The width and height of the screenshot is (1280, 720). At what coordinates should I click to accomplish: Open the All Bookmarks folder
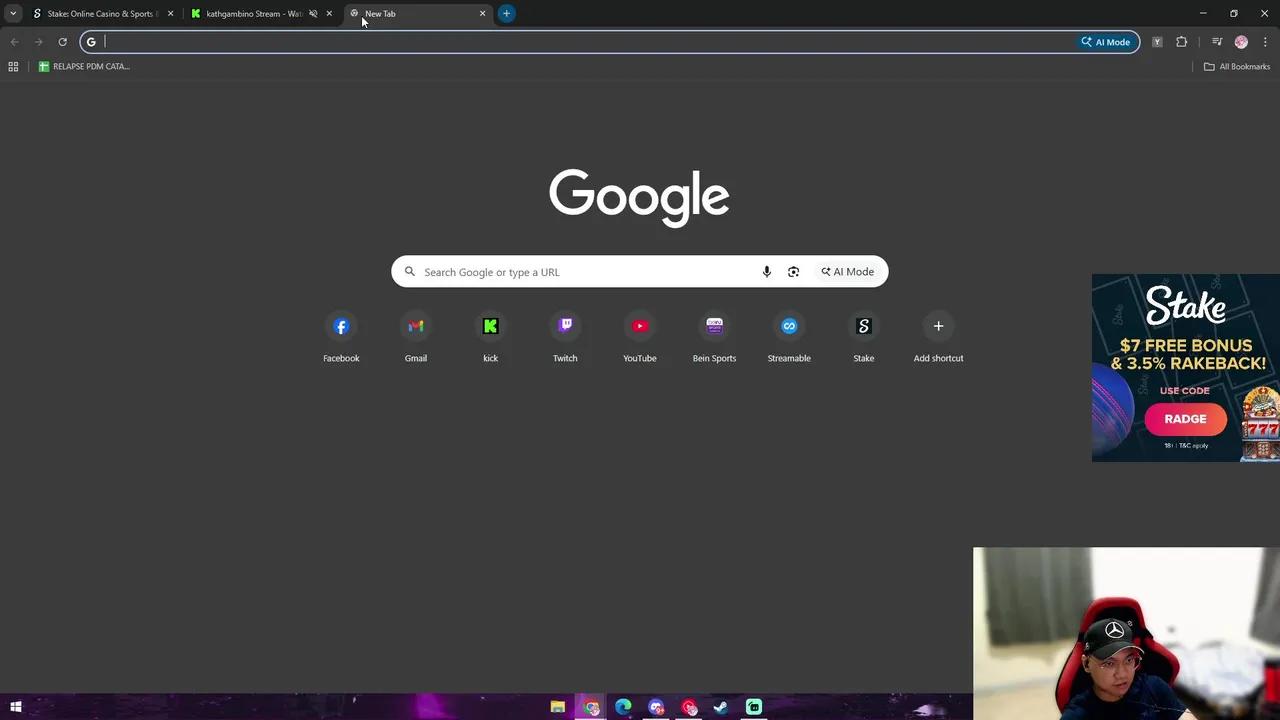[x=1237, y=67]
